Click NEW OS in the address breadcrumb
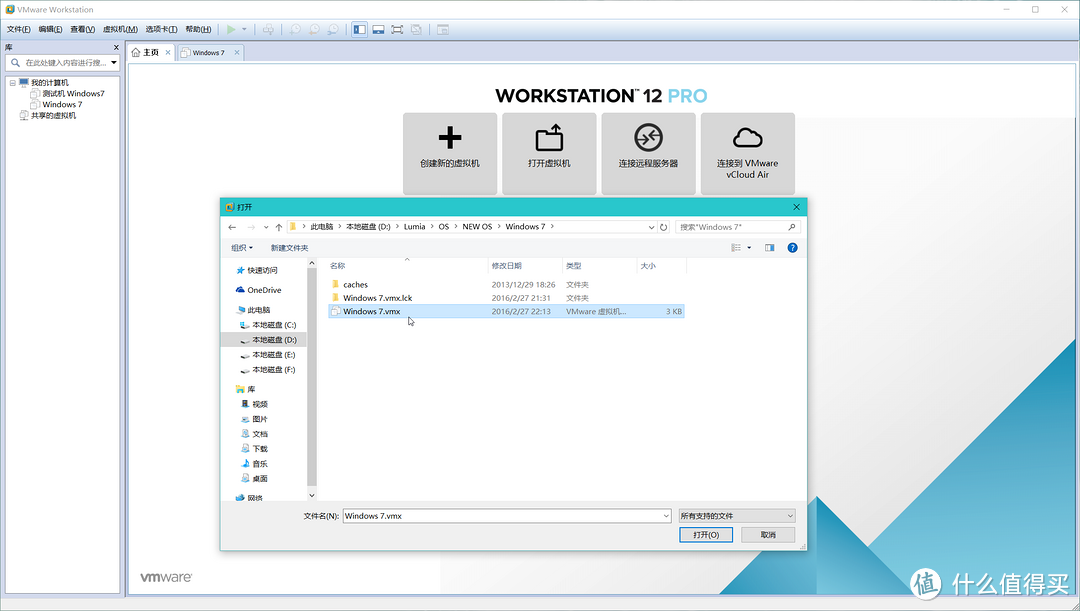 click(x=477, y=227)
